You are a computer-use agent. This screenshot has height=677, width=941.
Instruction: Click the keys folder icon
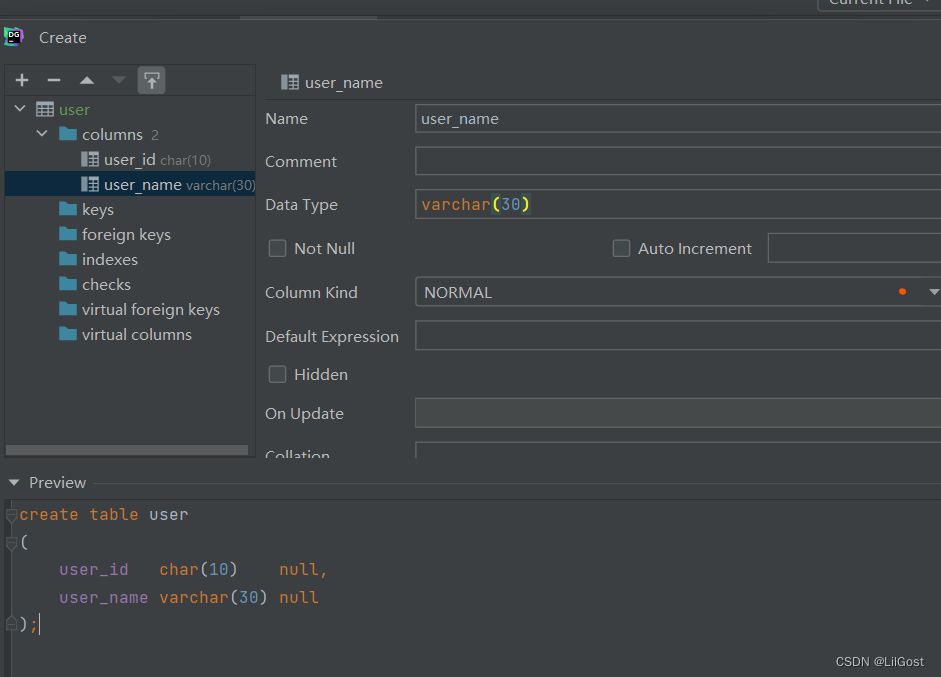coord(68,209)
